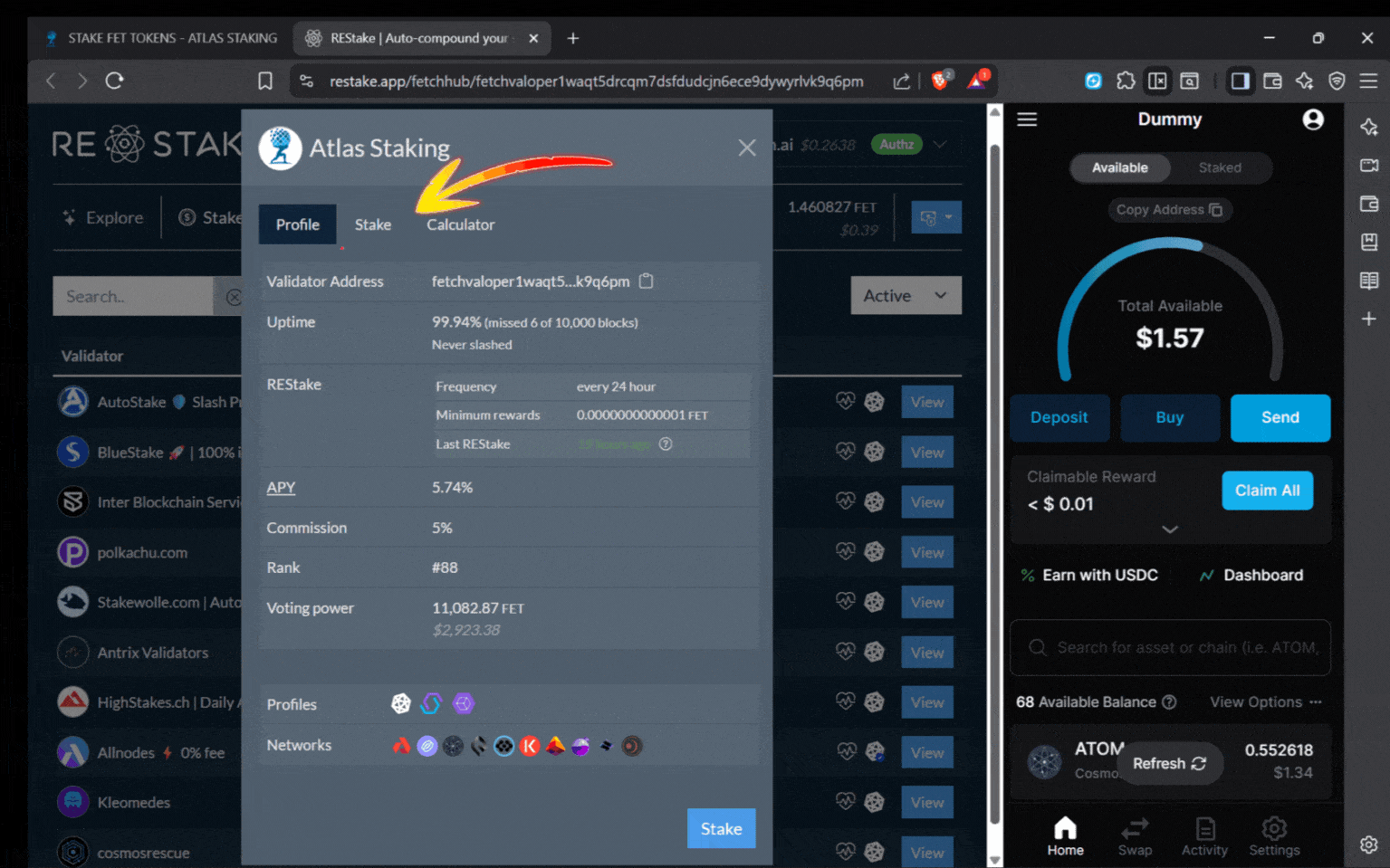The image size is (1390, 868).
Task: Click the wallet account avatar icon
Action: 1313,119
